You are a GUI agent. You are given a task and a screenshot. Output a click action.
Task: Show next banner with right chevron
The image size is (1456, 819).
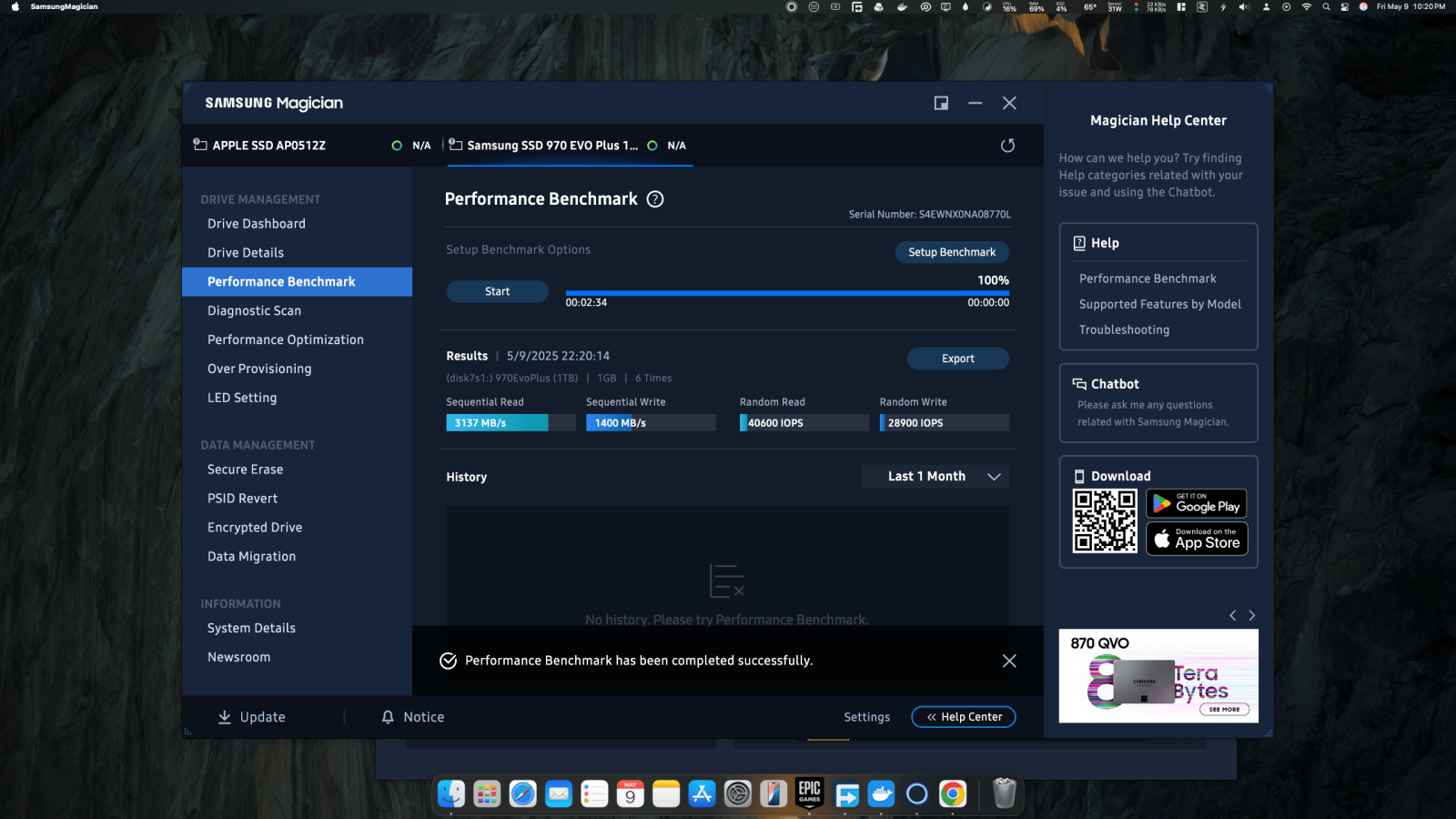pyautogui.click(x=1252, y=616)
